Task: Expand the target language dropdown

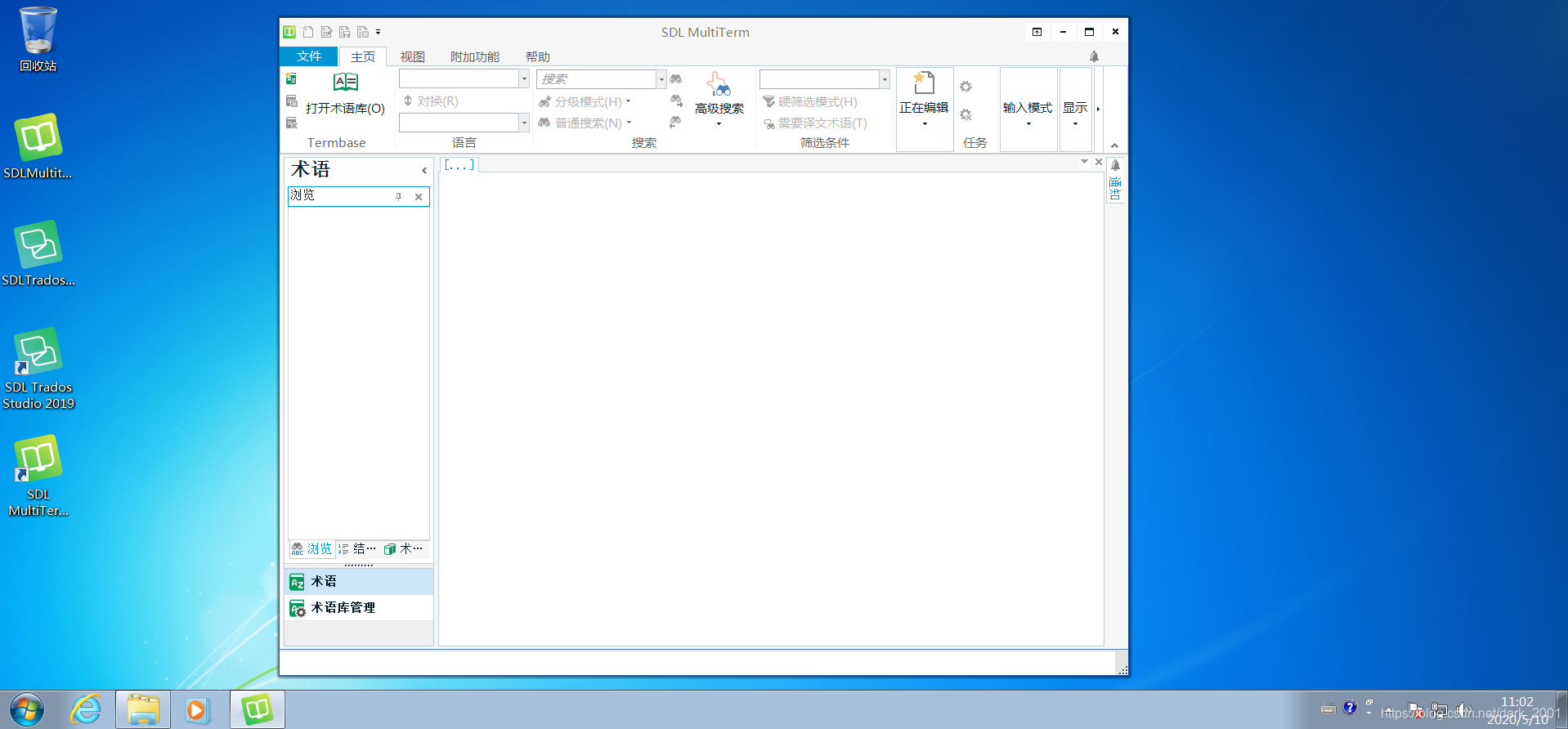Action: pyautogui.click(x=524, y=123)
